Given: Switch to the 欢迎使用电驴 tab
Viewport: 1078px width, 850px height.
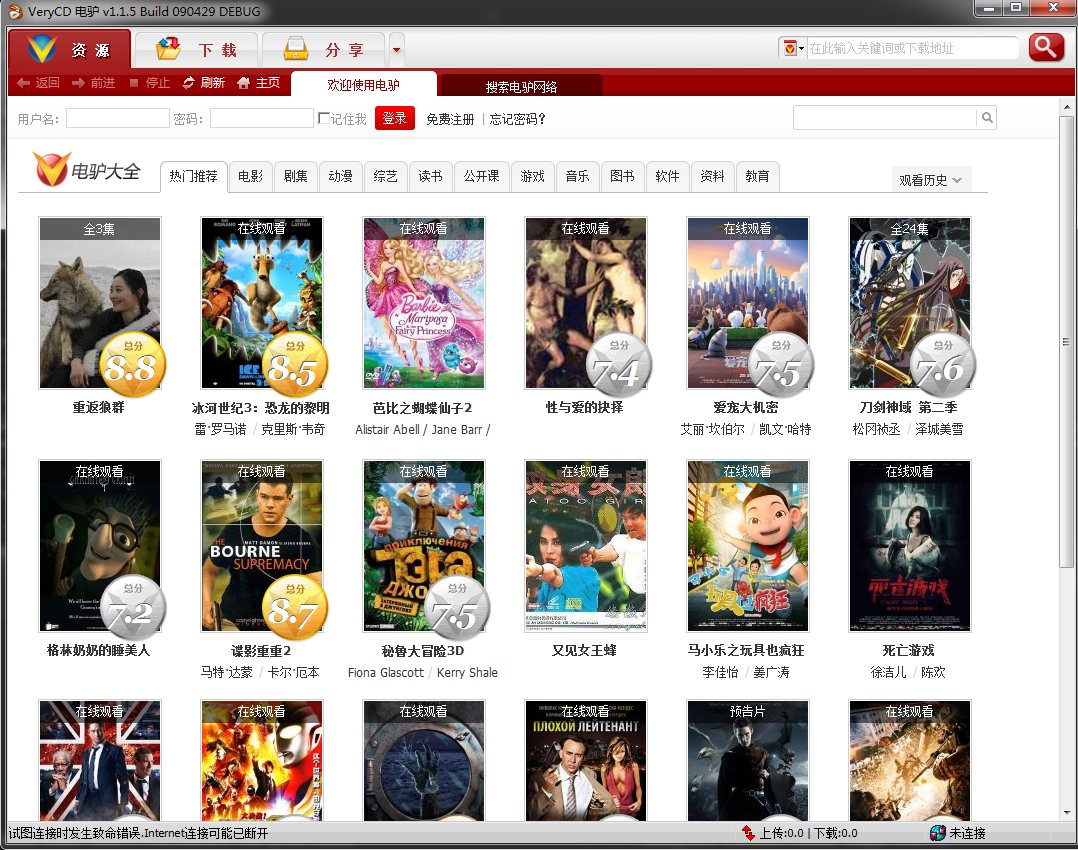Looking at the screenshot, I should point(364,85).
